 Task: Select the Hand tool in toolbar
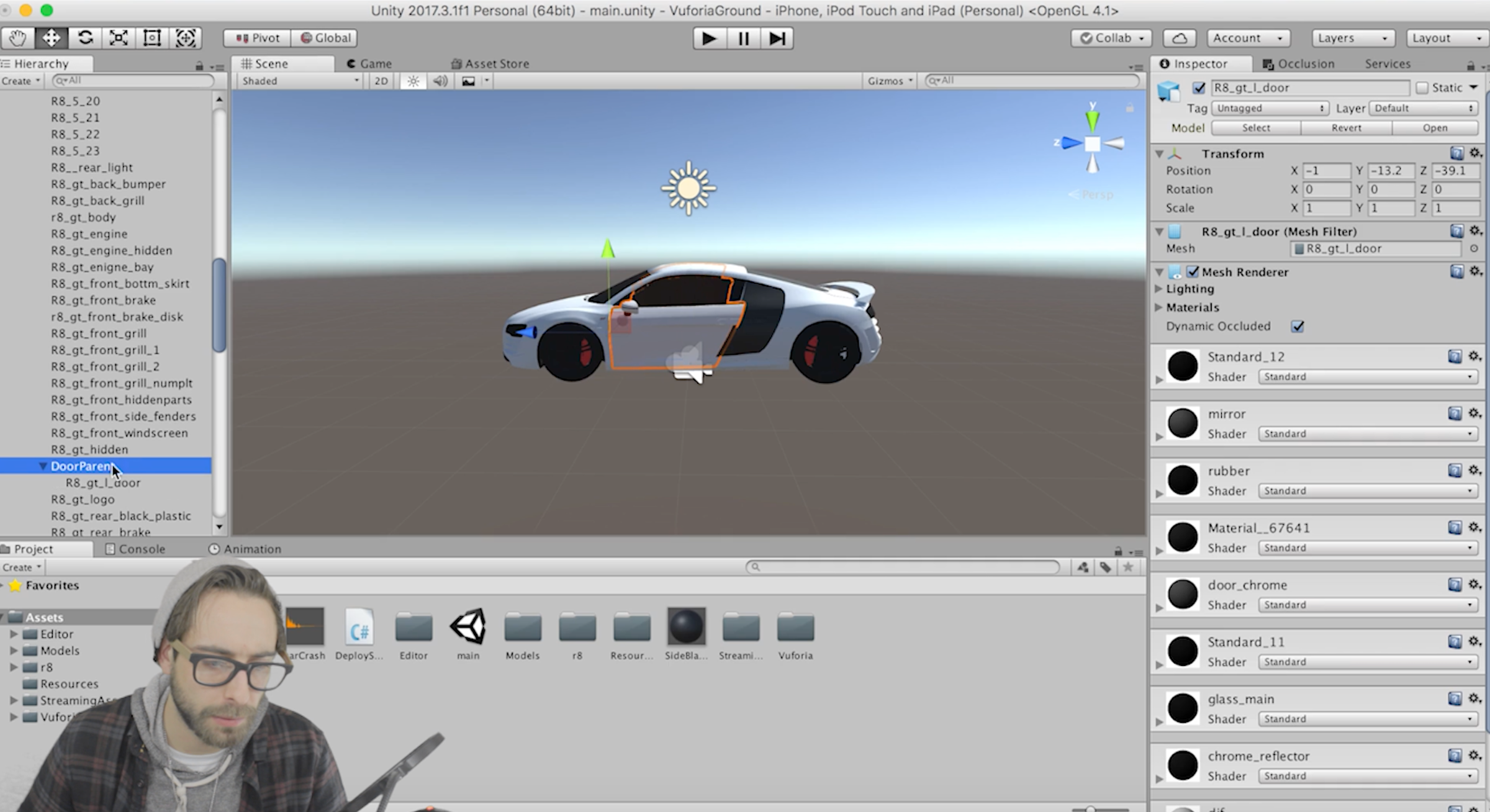click(x=17, y=38)
